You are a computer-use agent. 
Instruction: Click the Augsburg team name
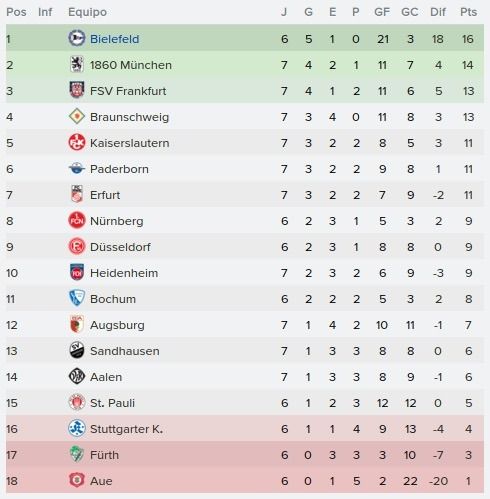(x=117, y=325)
